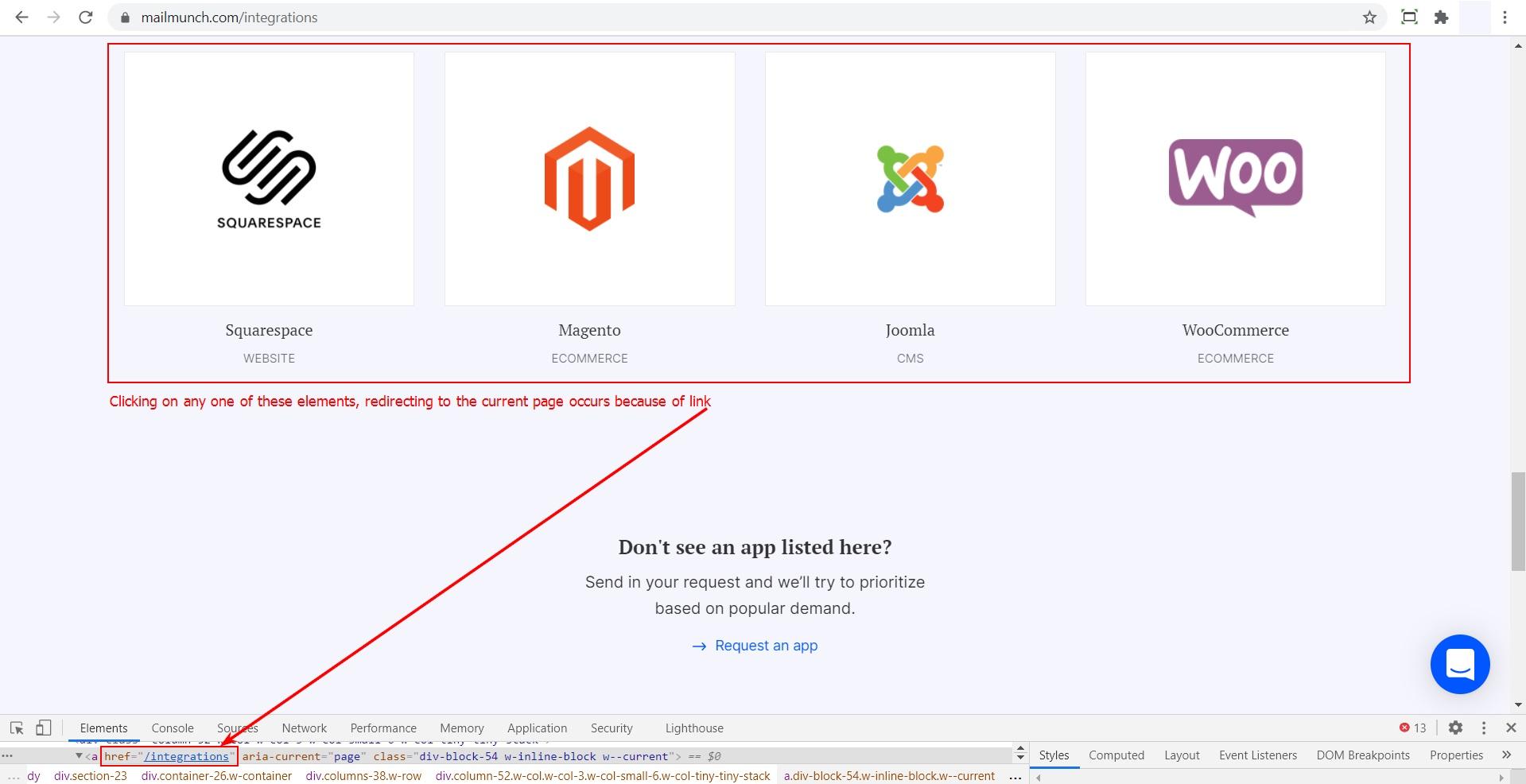Click the Joomla title text

(911, 330)
